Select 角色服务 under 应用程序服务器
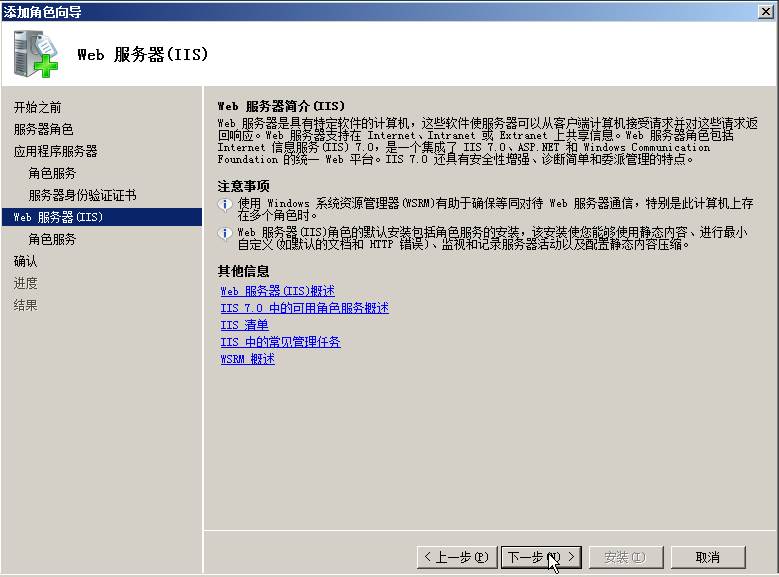This screenshot has width=779, height=577. point(52,173)
